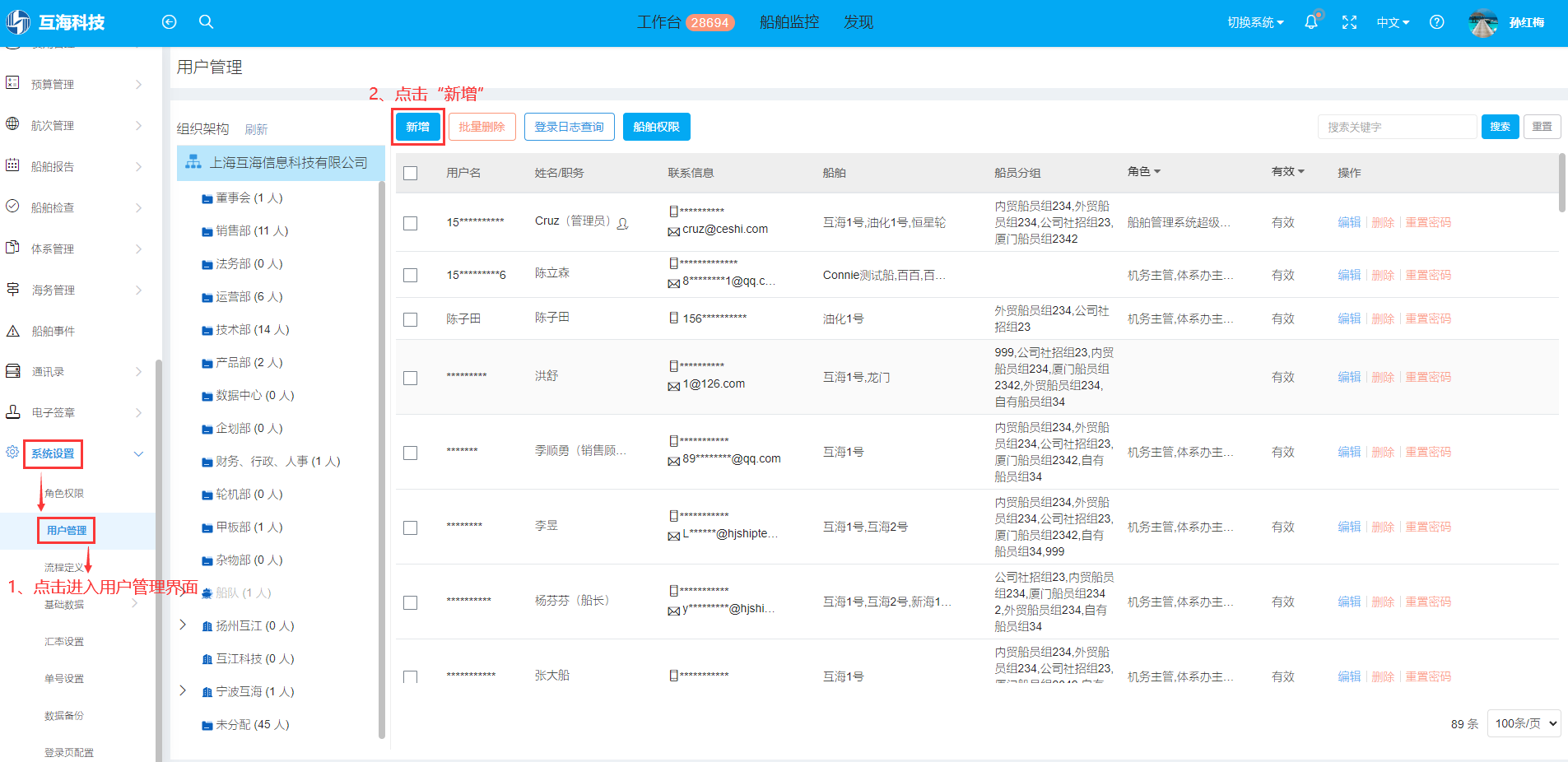Toggle the select-all checkbox in table header

pyautogui.click(x=411, y=173)
